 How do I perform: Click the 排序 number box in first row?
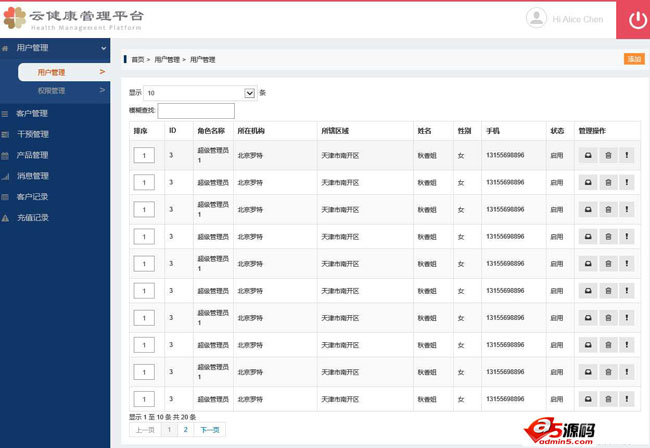pos(144,155)
